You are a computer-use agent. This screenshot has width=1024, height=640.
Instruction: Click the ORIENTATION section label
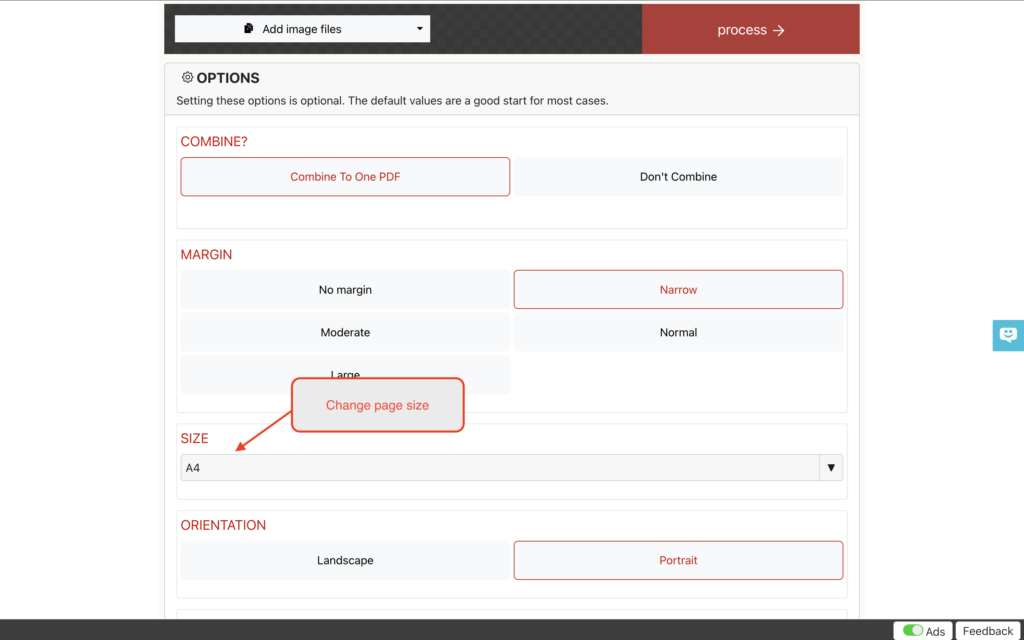click(223, 525)
